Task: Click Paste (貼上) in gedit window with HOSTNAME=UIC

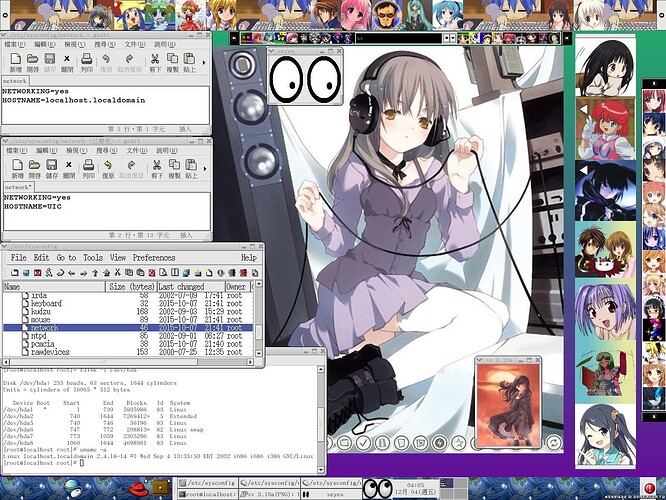Action: (191, 169)
